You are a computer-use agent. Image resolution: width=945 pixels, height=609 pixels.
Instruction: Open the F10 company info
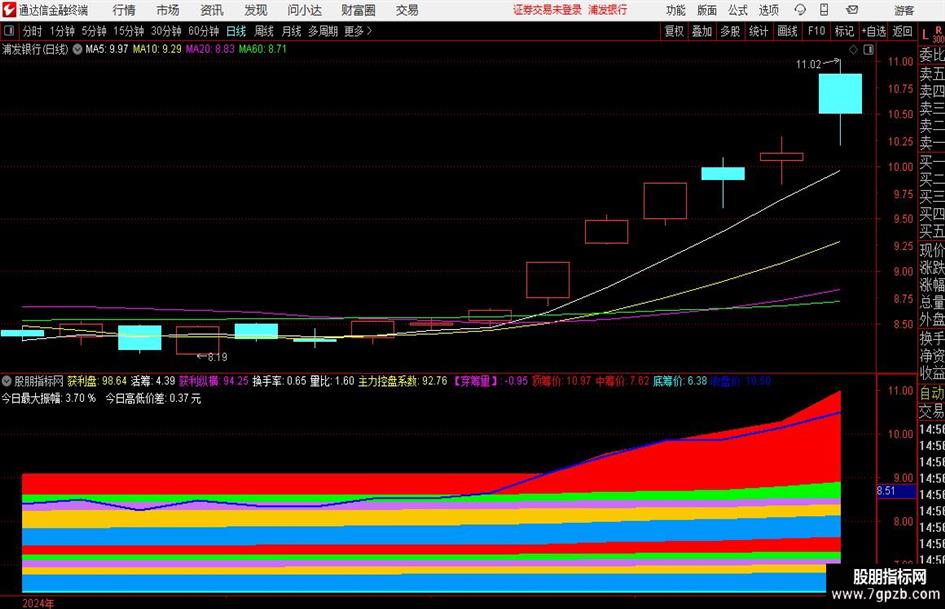pos(816,31)
